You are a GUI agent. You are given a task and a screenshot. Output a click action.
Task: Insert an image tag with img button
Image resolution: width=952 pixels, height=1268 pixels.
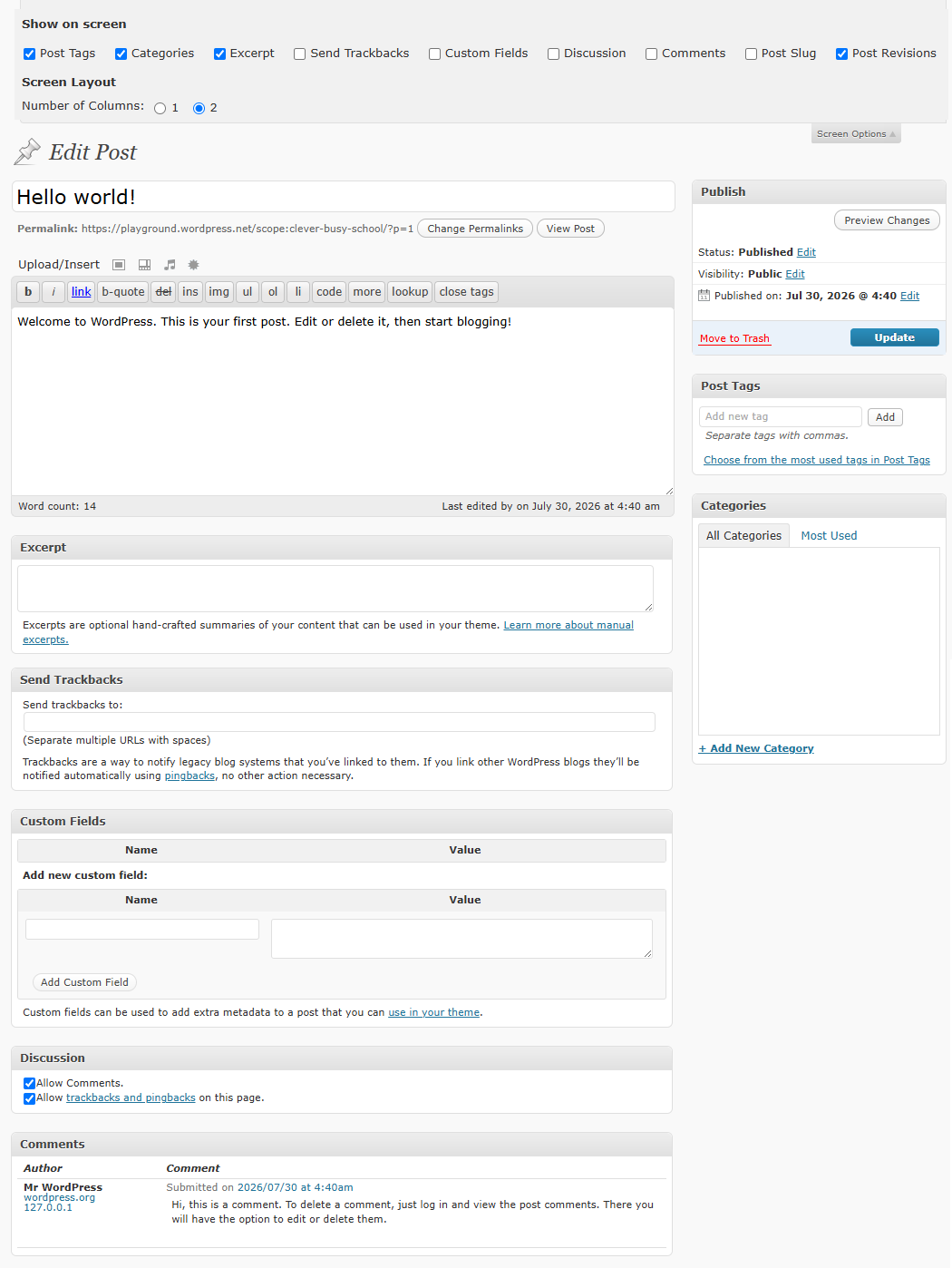click(219, 292)
